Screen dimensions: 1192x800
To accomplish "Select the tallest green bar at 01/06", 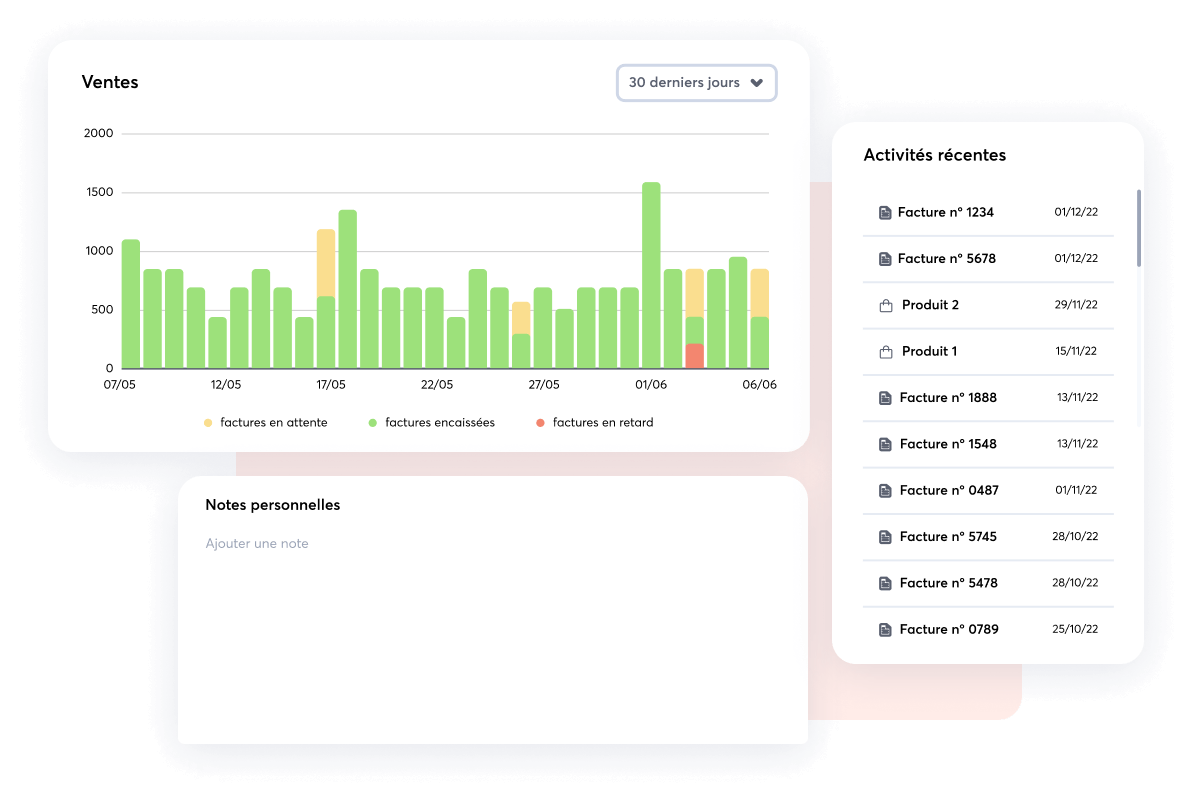I will click(651, 275).
